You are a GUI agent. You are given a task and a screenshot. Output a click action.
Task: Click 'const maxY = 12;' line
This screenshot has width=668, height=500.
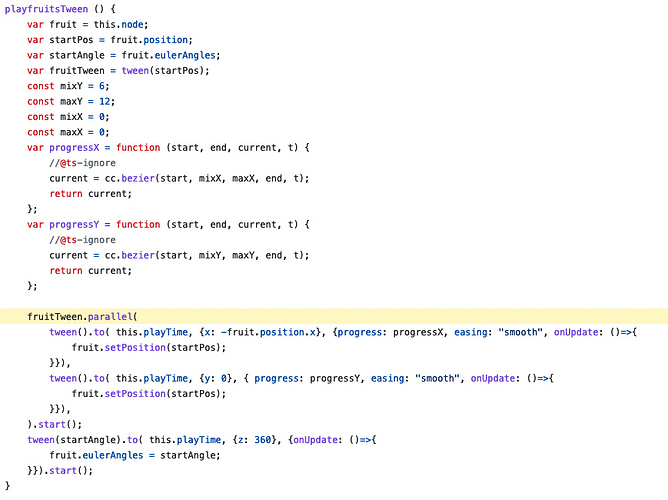point(71,101)
